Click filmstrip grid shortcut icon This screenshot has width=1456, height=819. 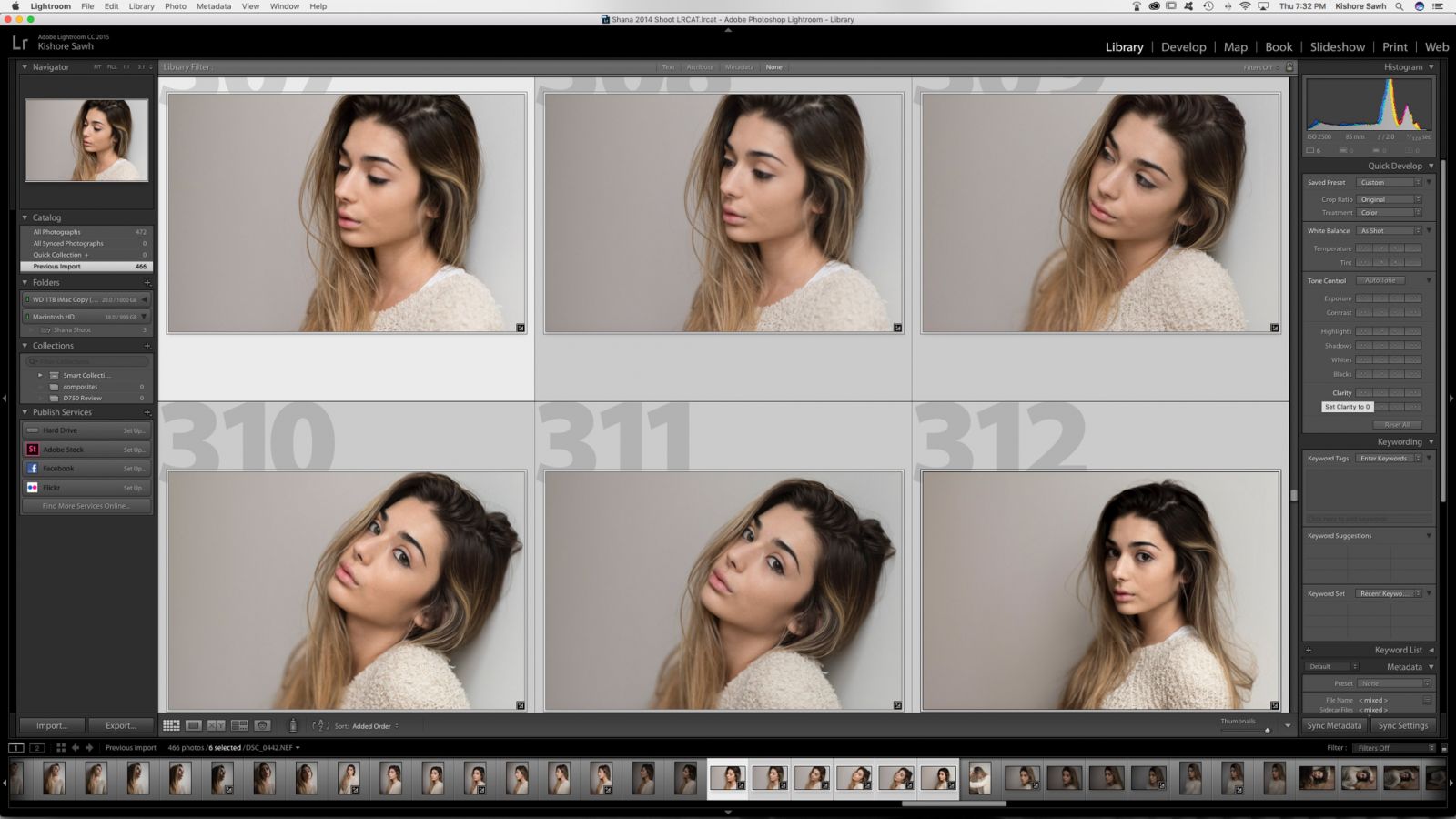click(x=61, y=748)
